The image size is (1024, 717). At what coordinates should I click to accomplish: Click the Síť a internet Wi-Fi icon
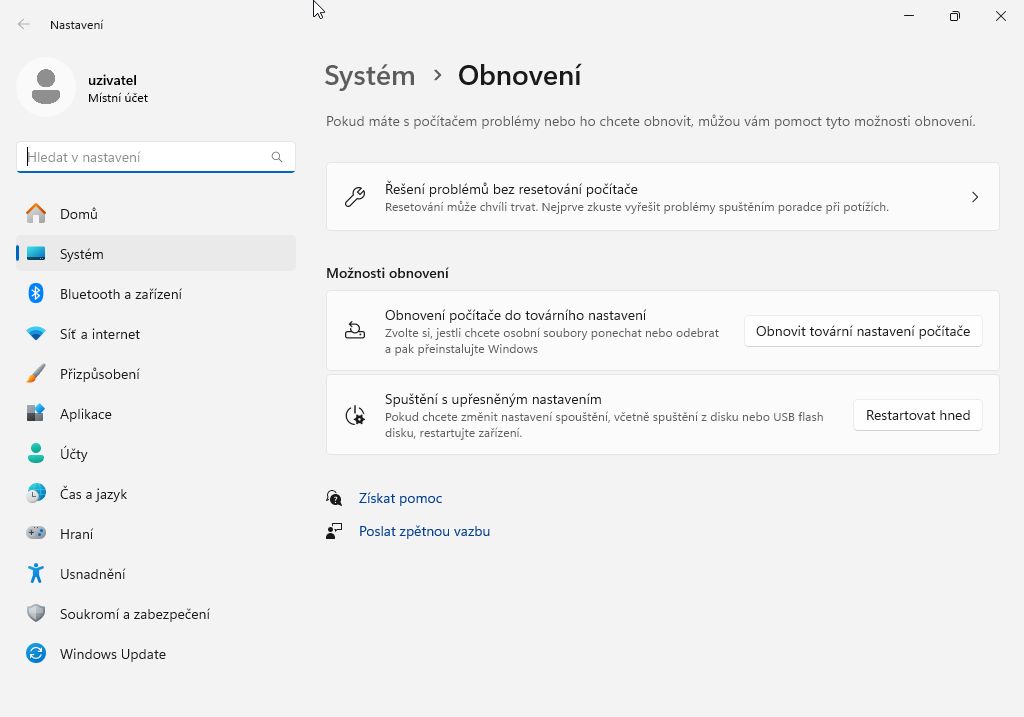pos(36,334)
